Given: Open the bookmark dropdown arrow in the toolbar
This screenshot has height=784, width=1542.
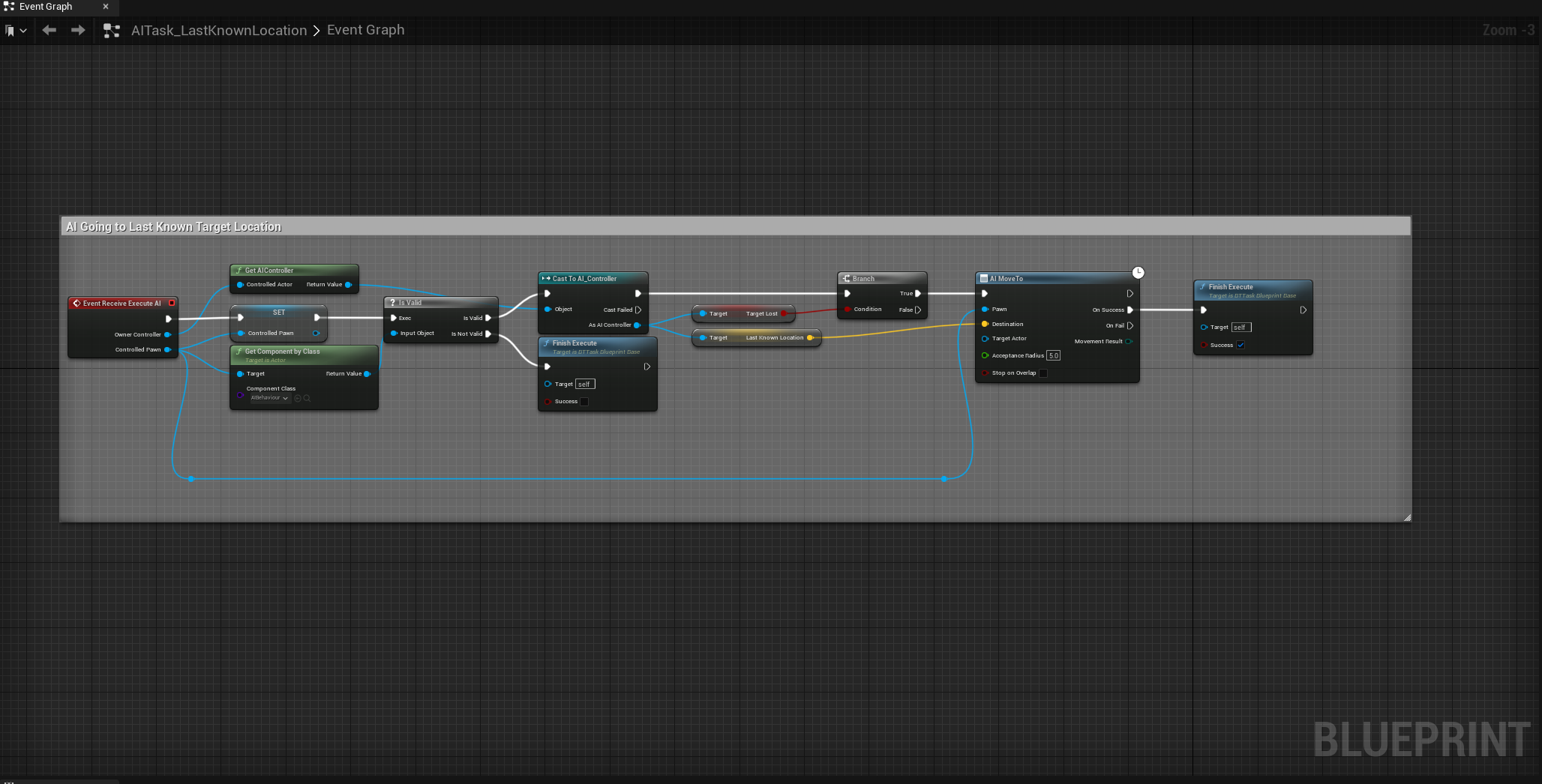Looking at the screenshot, I should click(23, 31).
